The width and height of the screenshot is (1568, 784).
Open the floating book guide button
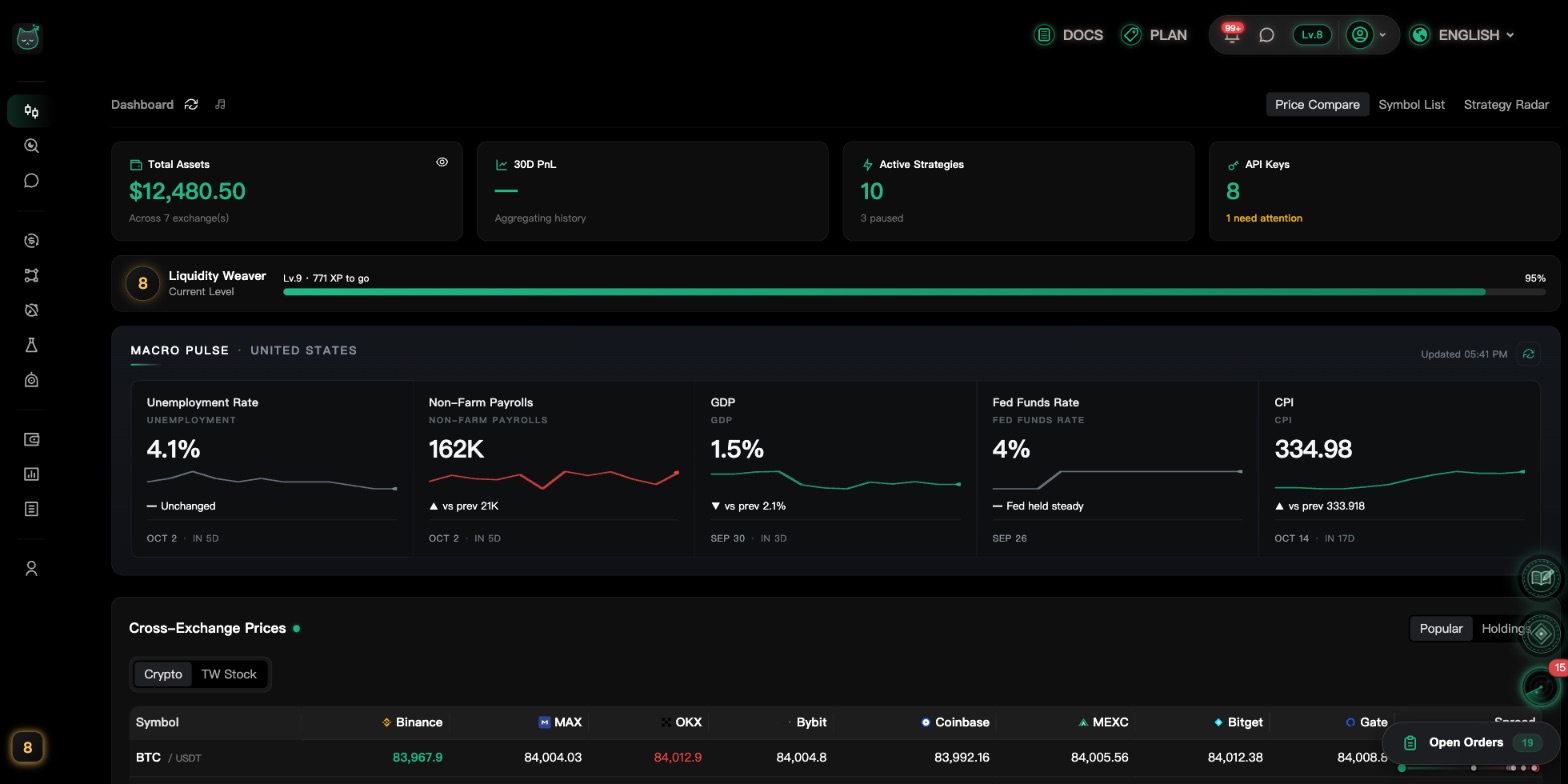tap(1541, 577)
